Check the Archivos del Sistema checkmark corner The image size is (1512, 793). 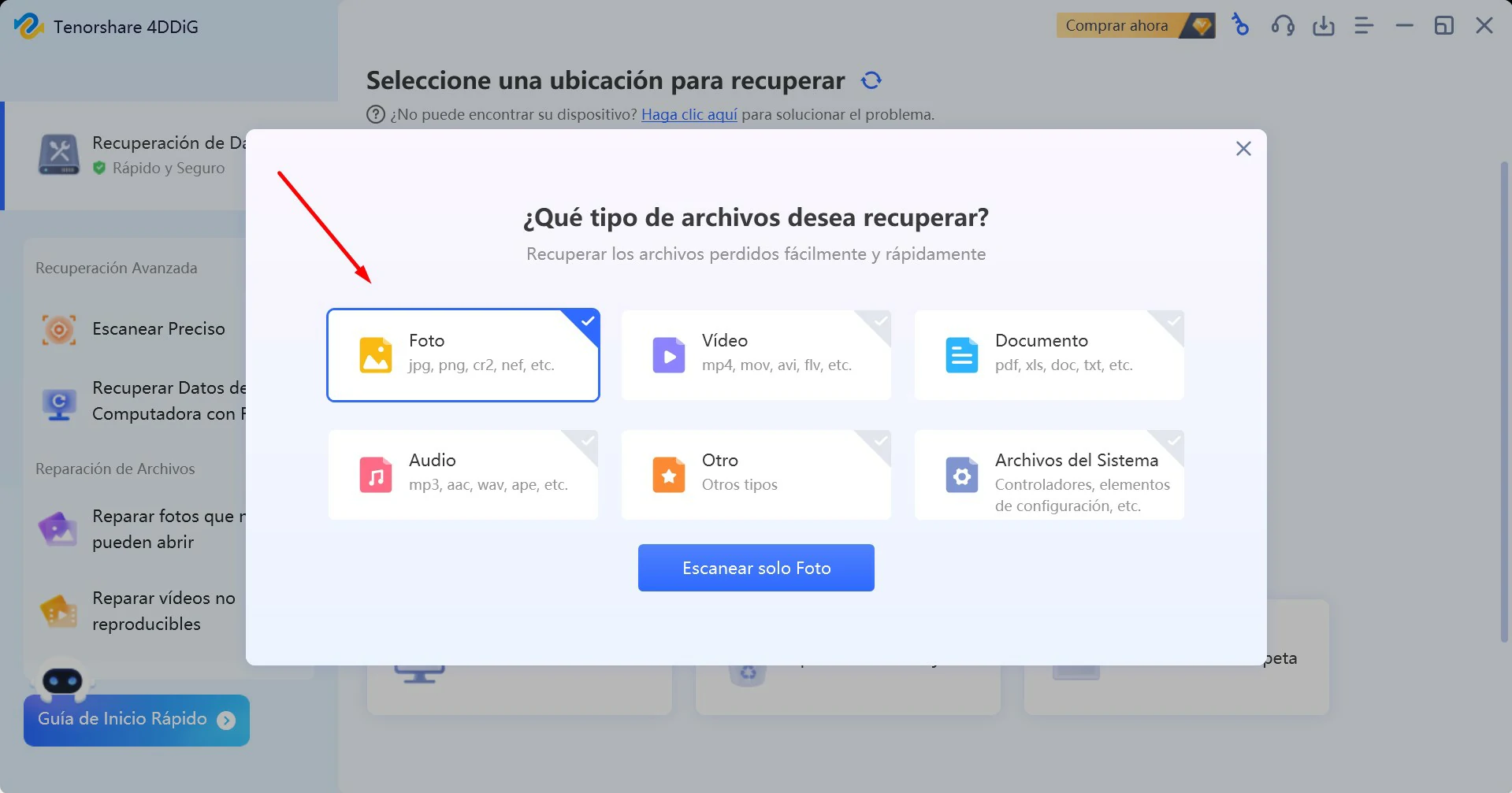click(1173, 441)
